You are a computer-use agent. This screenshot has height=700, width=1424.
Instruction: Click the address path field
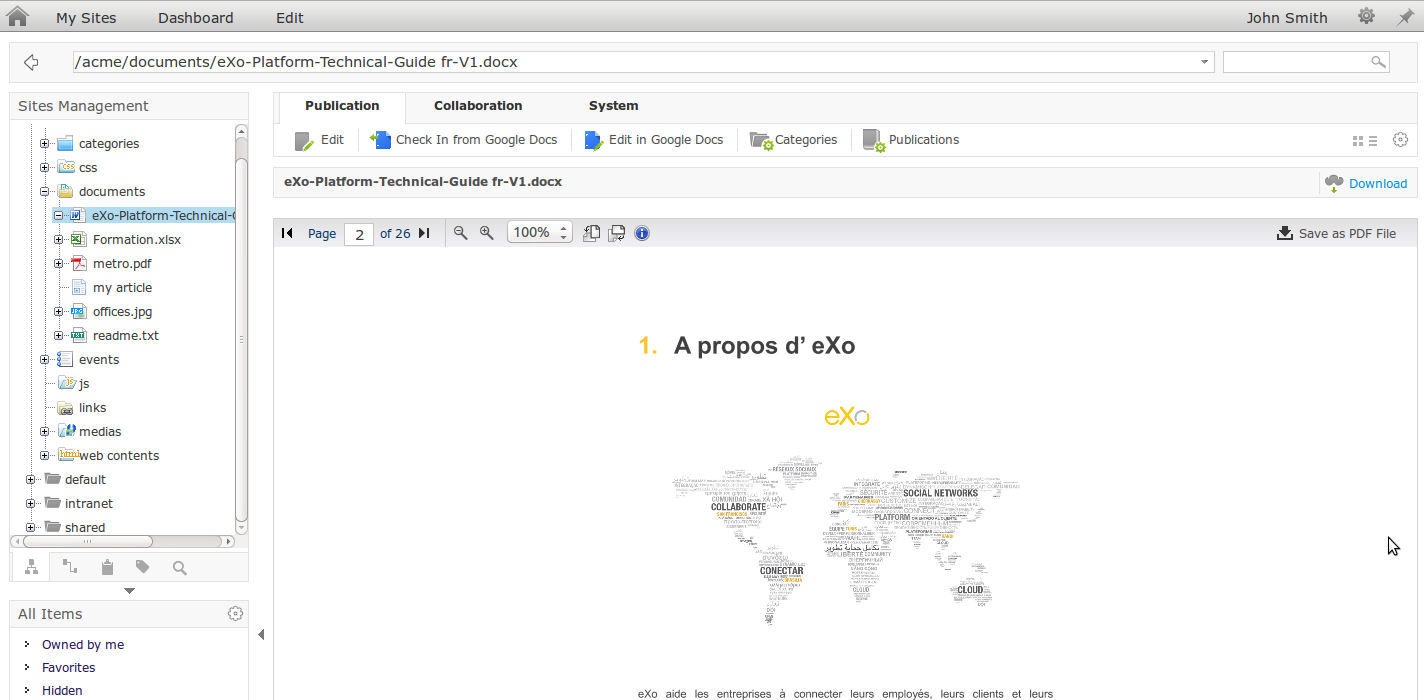click(644, 62)
